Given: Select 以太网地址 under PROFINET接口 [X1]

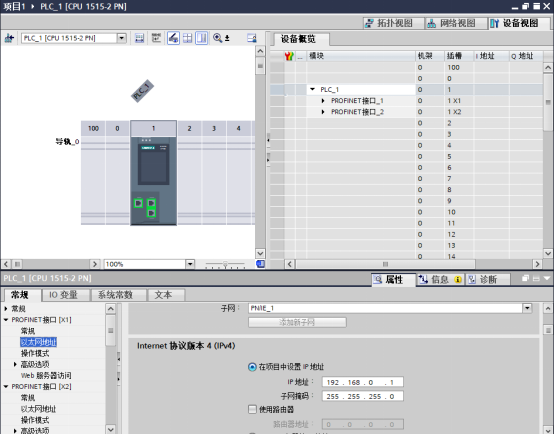Looking at the screenshot, I should click(38, 342).
